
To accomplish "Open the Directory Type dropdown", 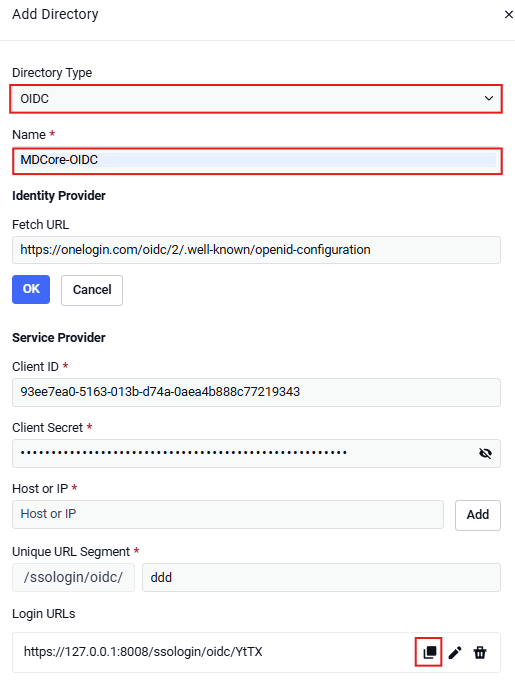I will pos(256,99).
